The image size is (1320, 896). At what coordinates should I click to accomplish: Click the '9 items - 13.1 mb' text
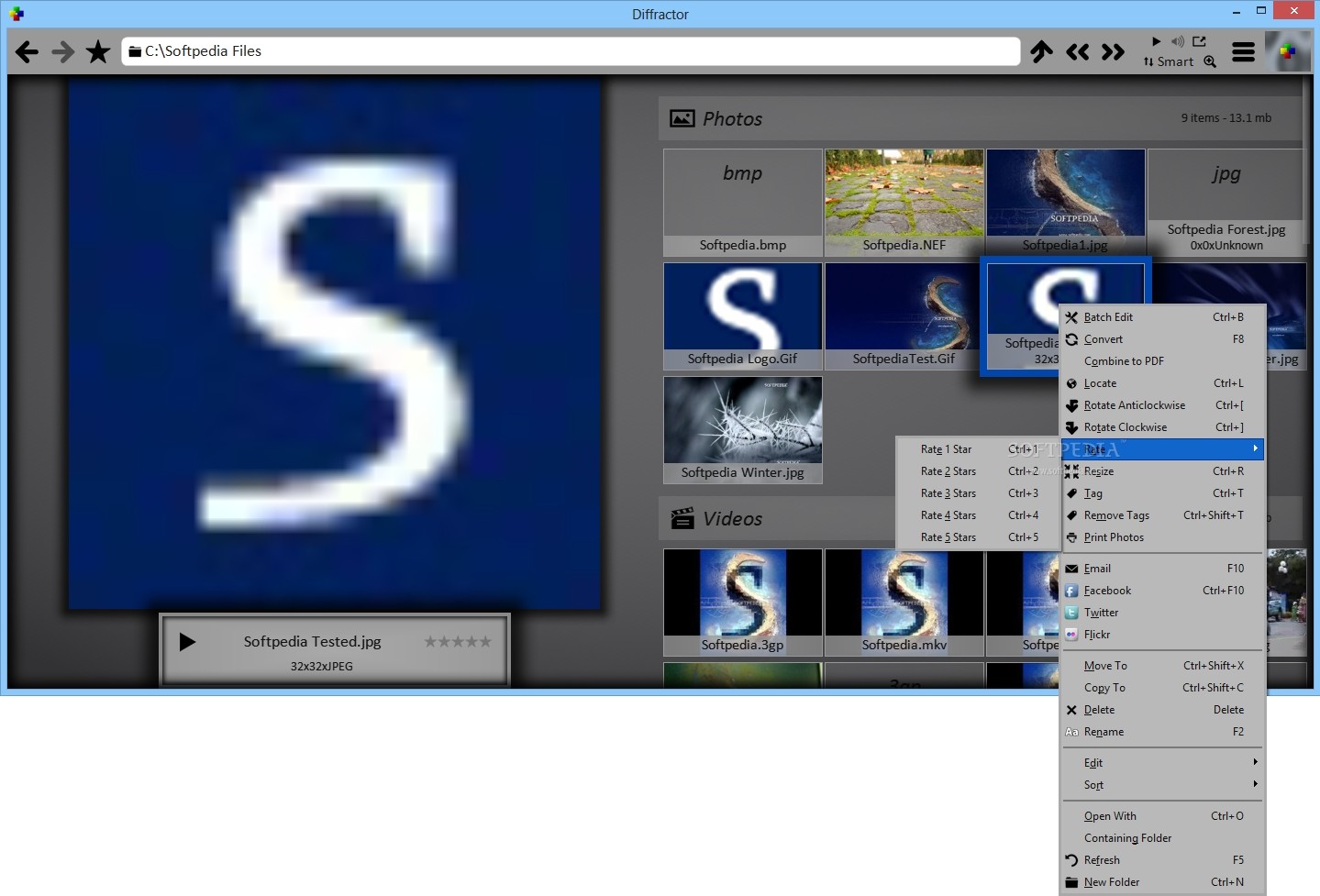pos(1226,118)
